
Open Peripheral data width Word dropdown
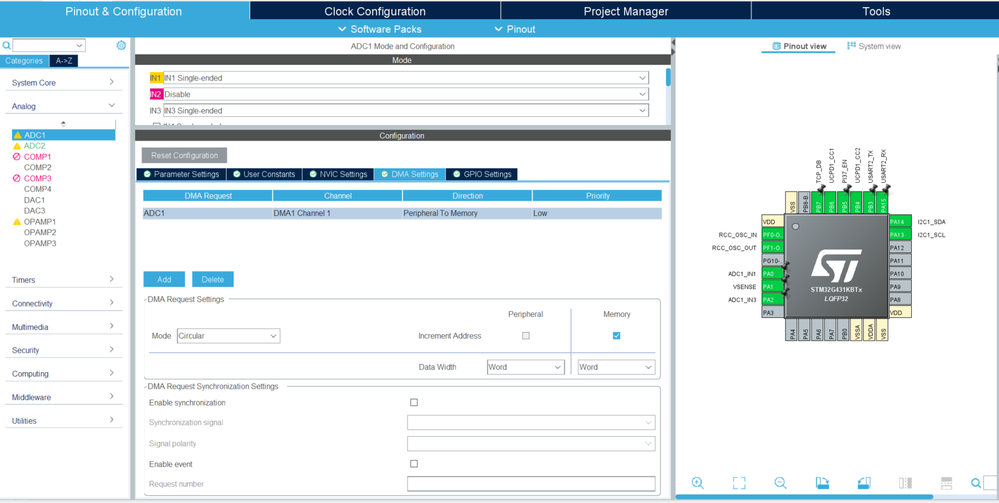(x=525, y=367)
